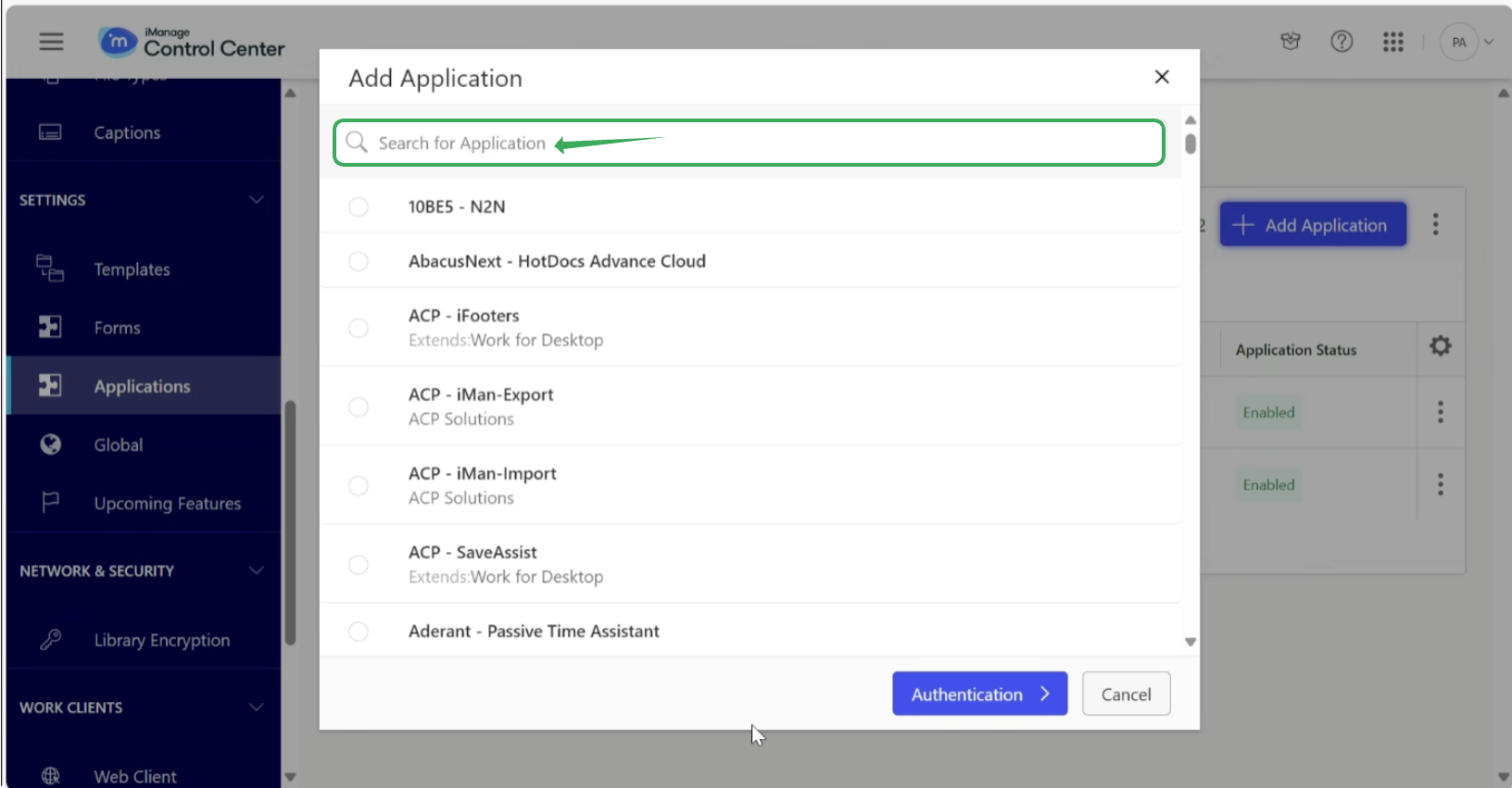Click the Applications sidebar icon
The height and width of the screenshot is (788, 1512).
(x=50, y=385)
